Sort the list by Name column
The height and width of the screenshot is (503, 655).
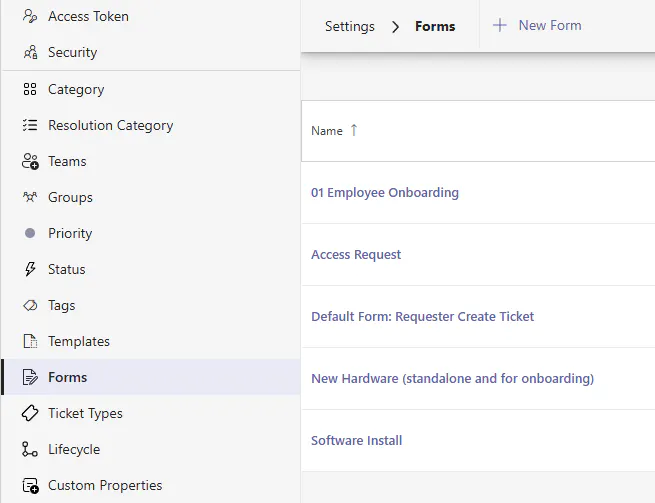327,131
